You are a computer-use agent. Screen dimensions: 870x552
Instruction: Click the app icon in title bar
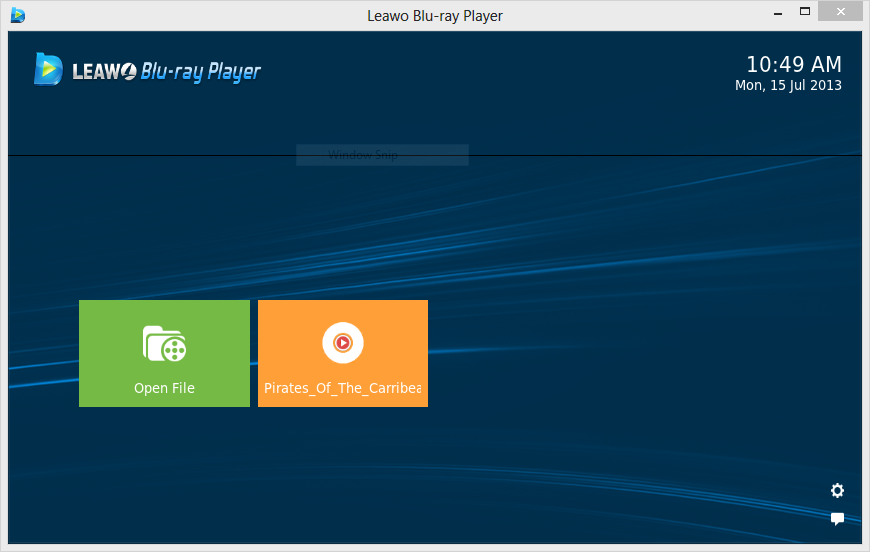pyautogui.click(x=18, y=15)
